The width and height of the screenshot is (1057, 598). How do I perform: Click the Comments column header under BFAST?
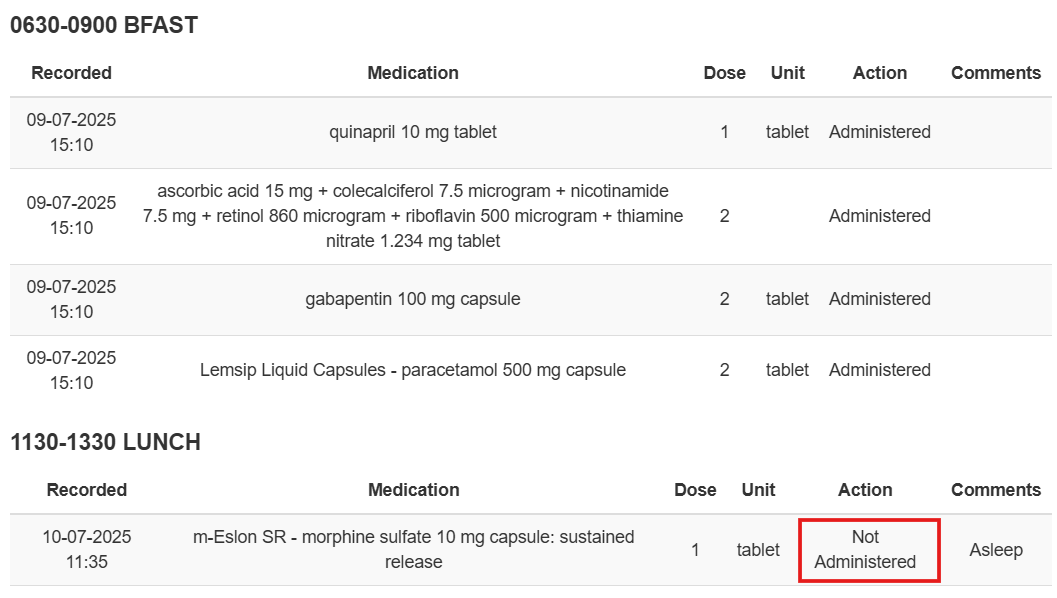996,73
